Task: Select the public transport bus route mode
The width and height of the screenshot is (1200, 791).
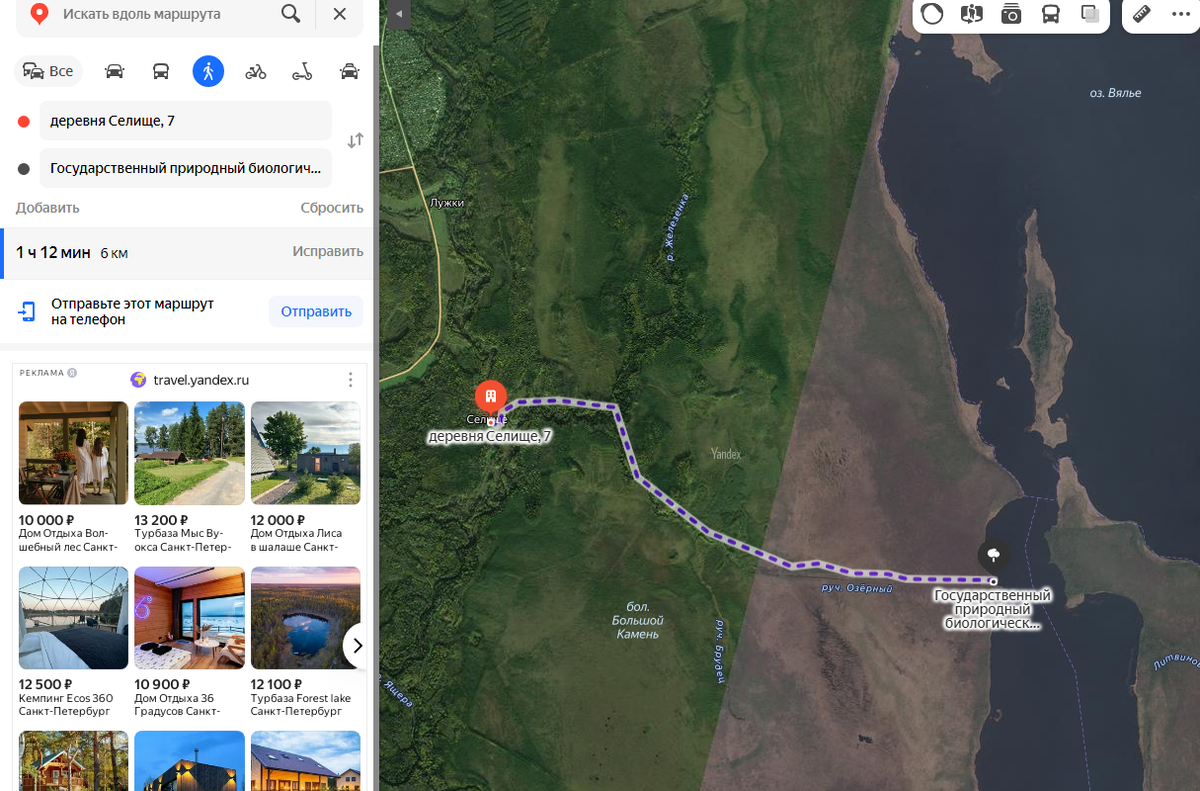Action: (161, 71)
